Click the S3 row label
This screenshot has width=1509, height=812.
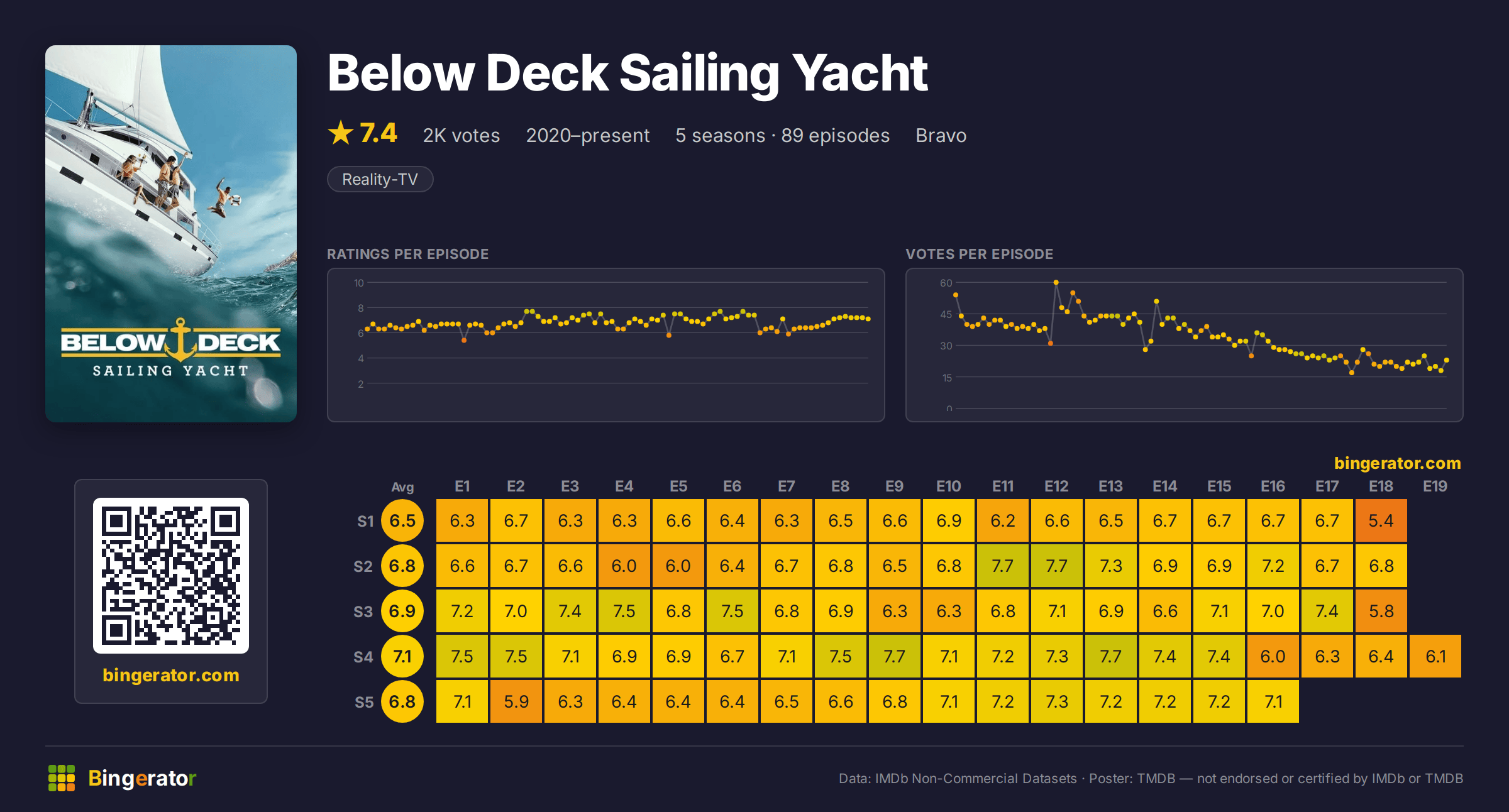[x=363, y=612]
